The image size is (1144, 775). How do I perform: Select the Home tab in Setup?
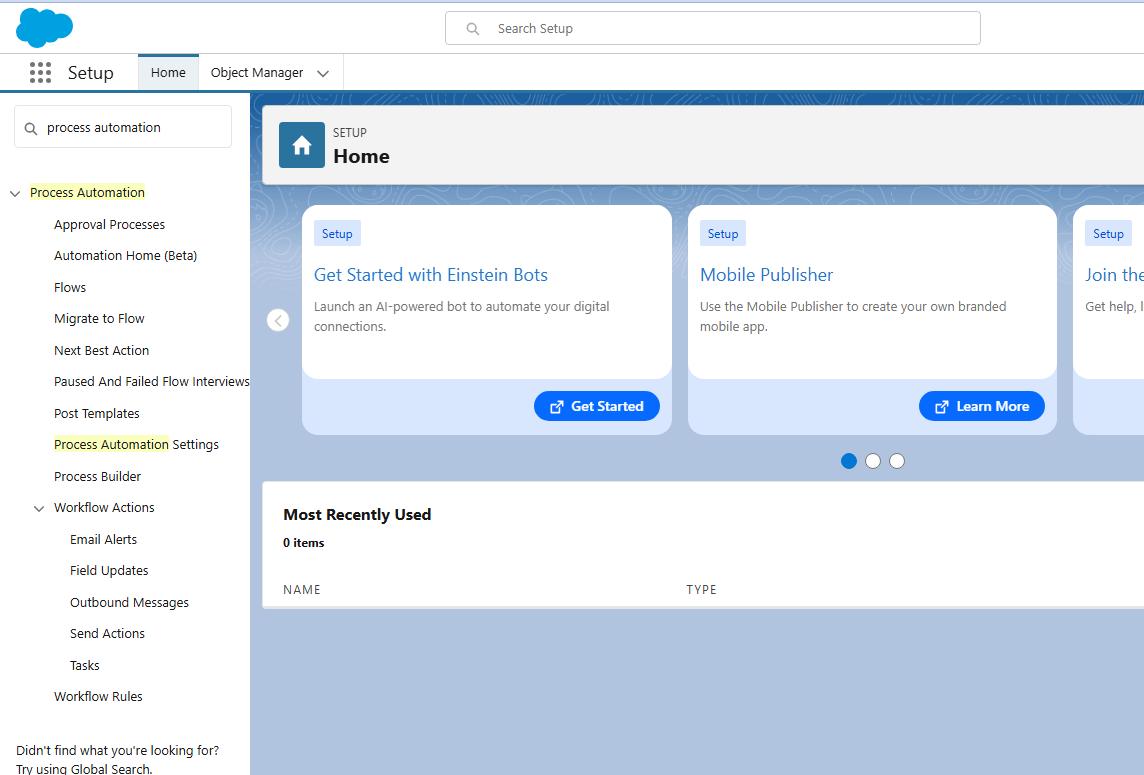167,72
